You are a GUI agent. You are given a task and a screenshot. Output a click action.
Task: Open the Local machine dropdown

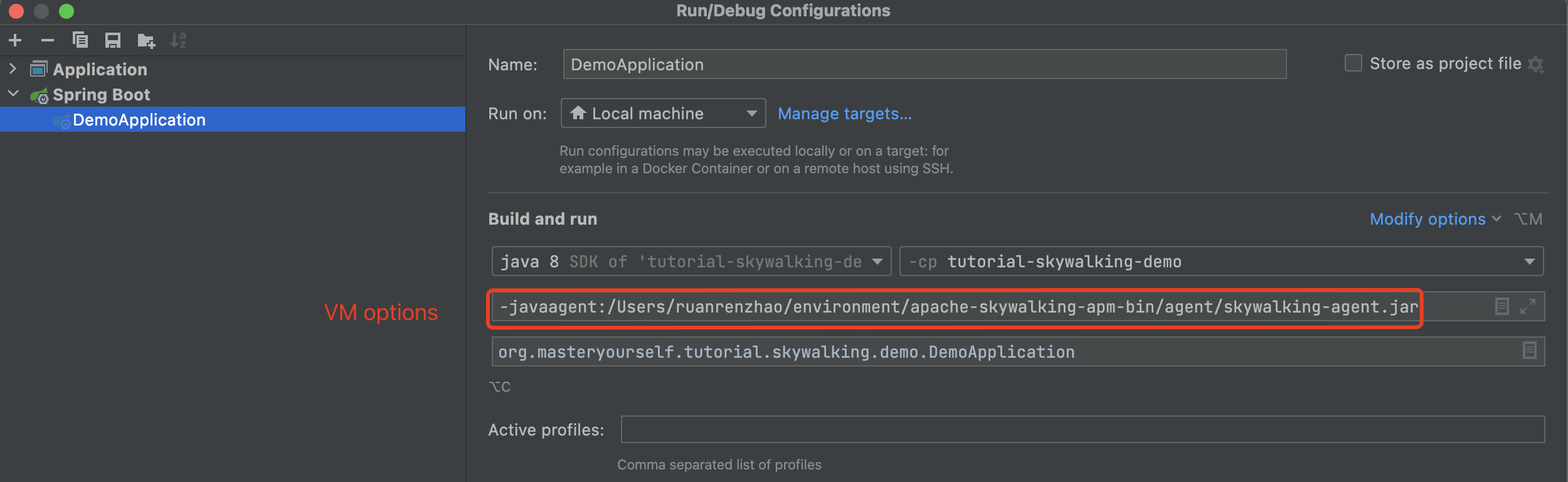point(663,114)
